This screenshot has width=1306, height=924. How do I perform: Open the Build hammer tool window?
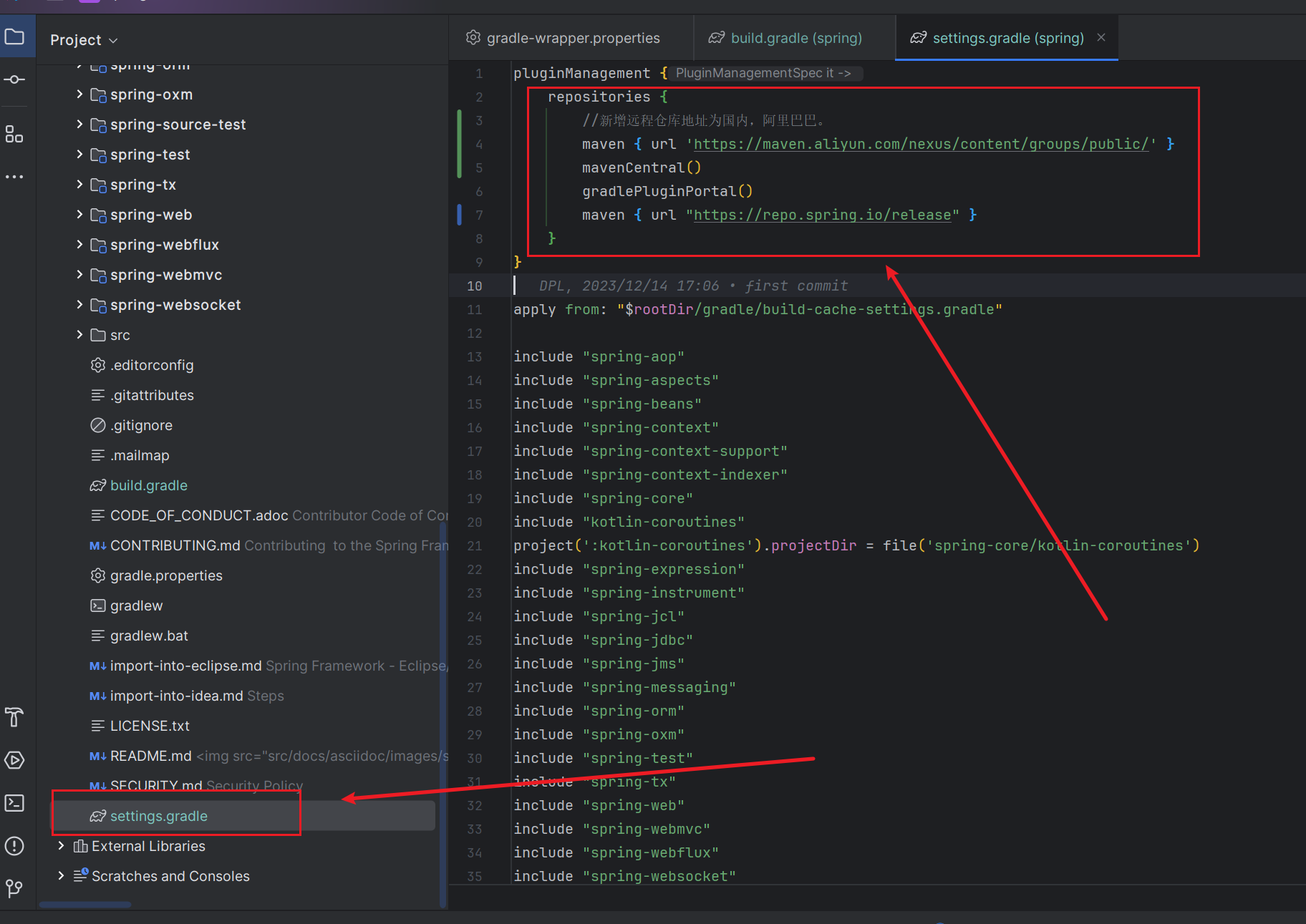click(x=15, y=716)
